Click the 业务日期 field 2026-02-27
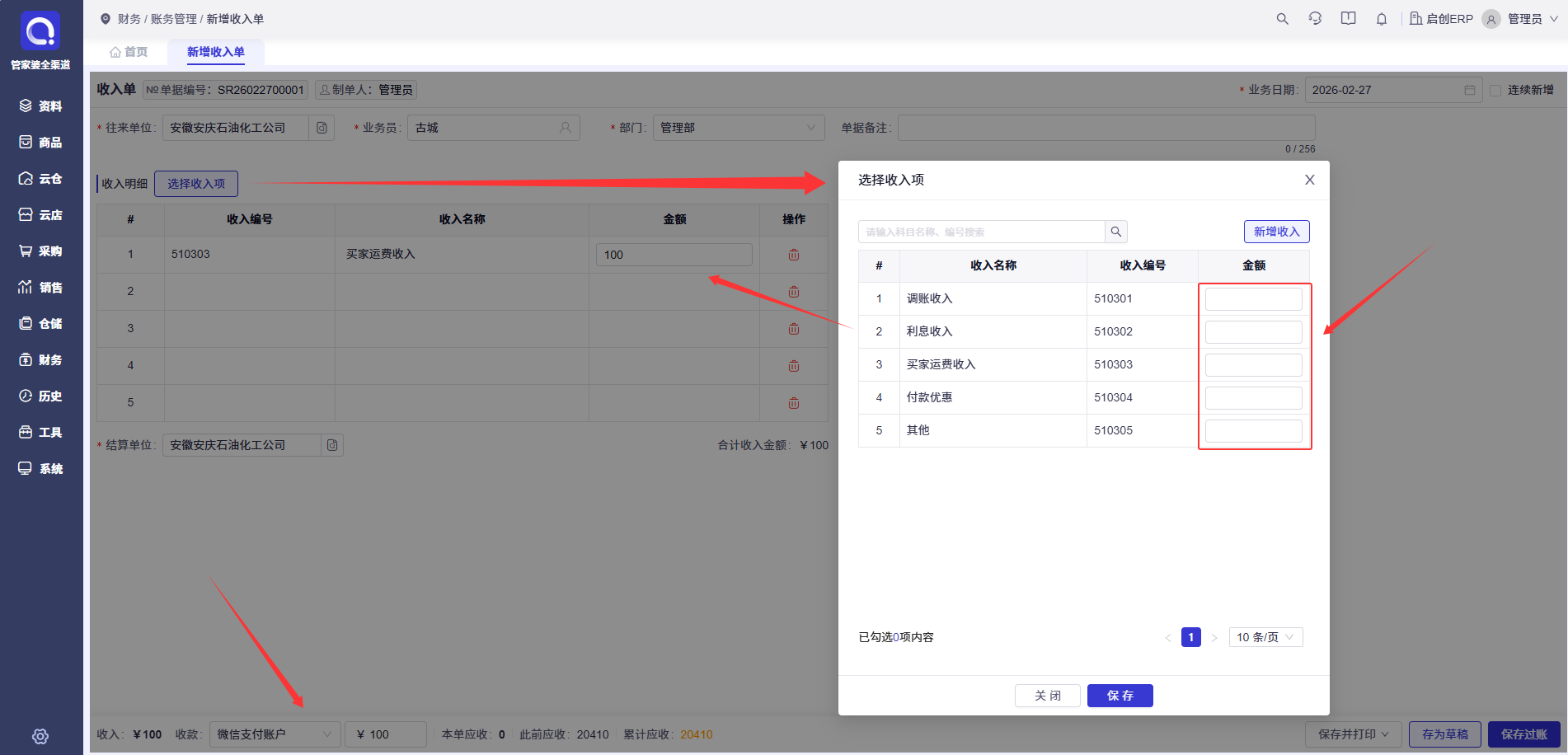This screenshot has height=755, width=1568. pyautogui.click(x=1394, y=90)
